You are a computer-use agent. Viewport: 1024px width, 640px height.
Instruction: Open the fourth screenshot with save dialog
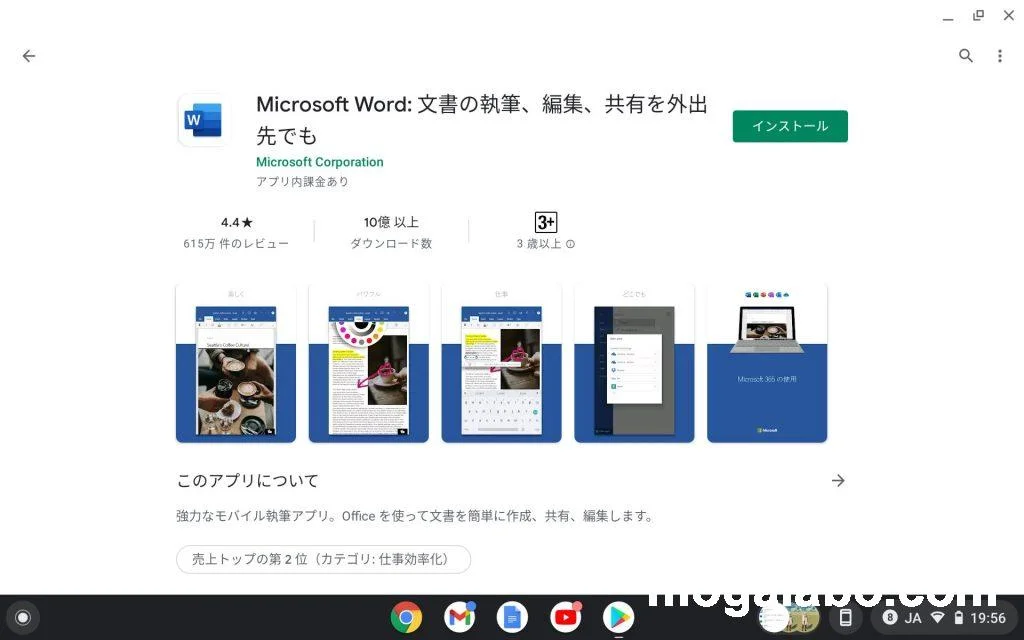pos(634,363)
